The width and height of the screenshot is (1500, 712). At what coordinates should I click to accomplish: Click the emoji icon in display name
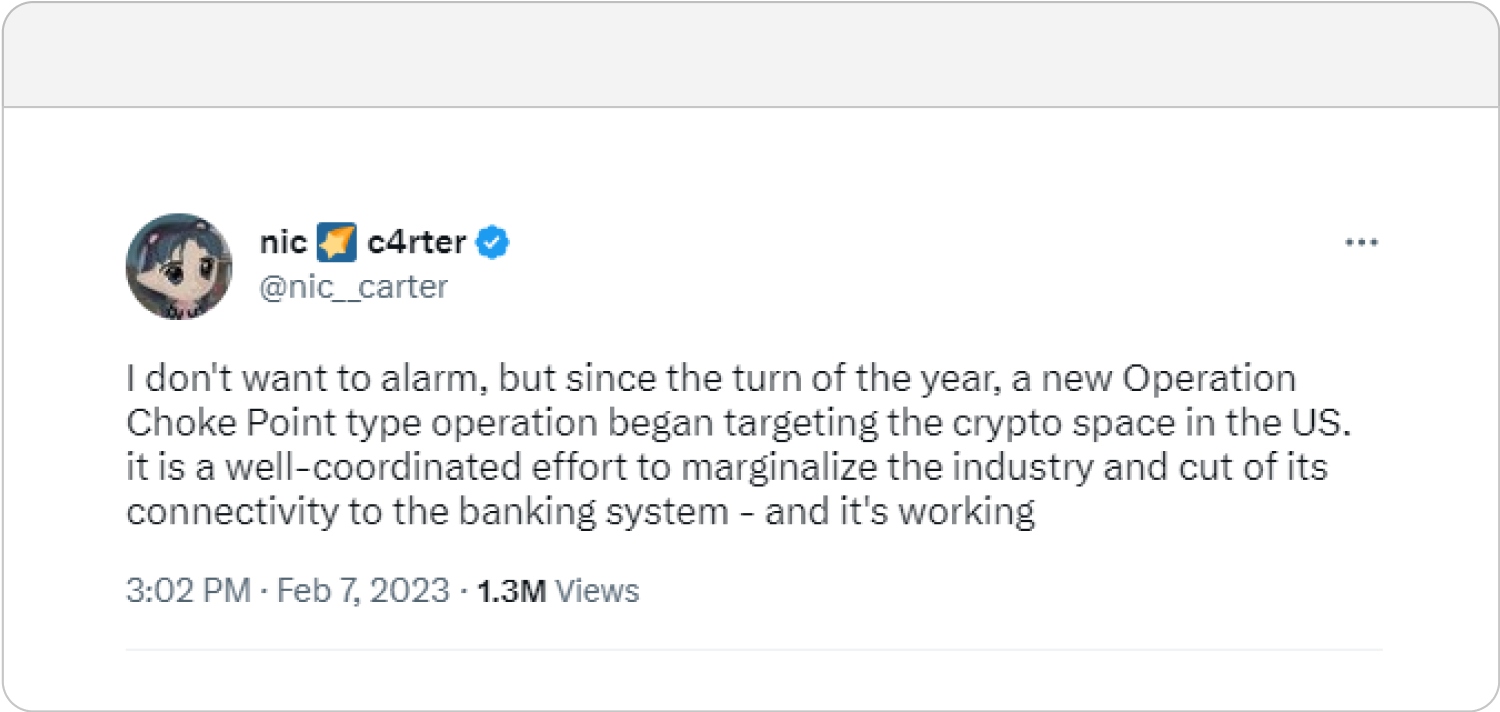336,242
